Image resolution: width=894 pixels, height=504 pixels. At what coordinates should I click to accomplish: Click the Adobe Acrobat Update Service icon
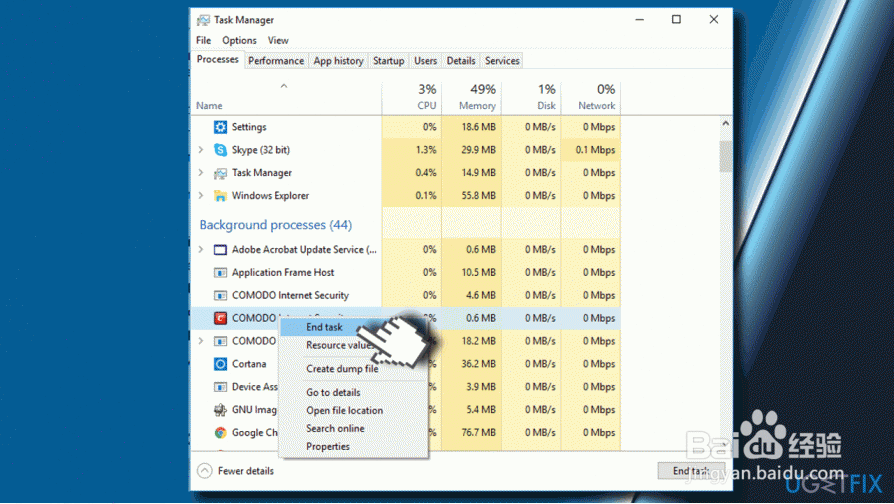[220, 250]
